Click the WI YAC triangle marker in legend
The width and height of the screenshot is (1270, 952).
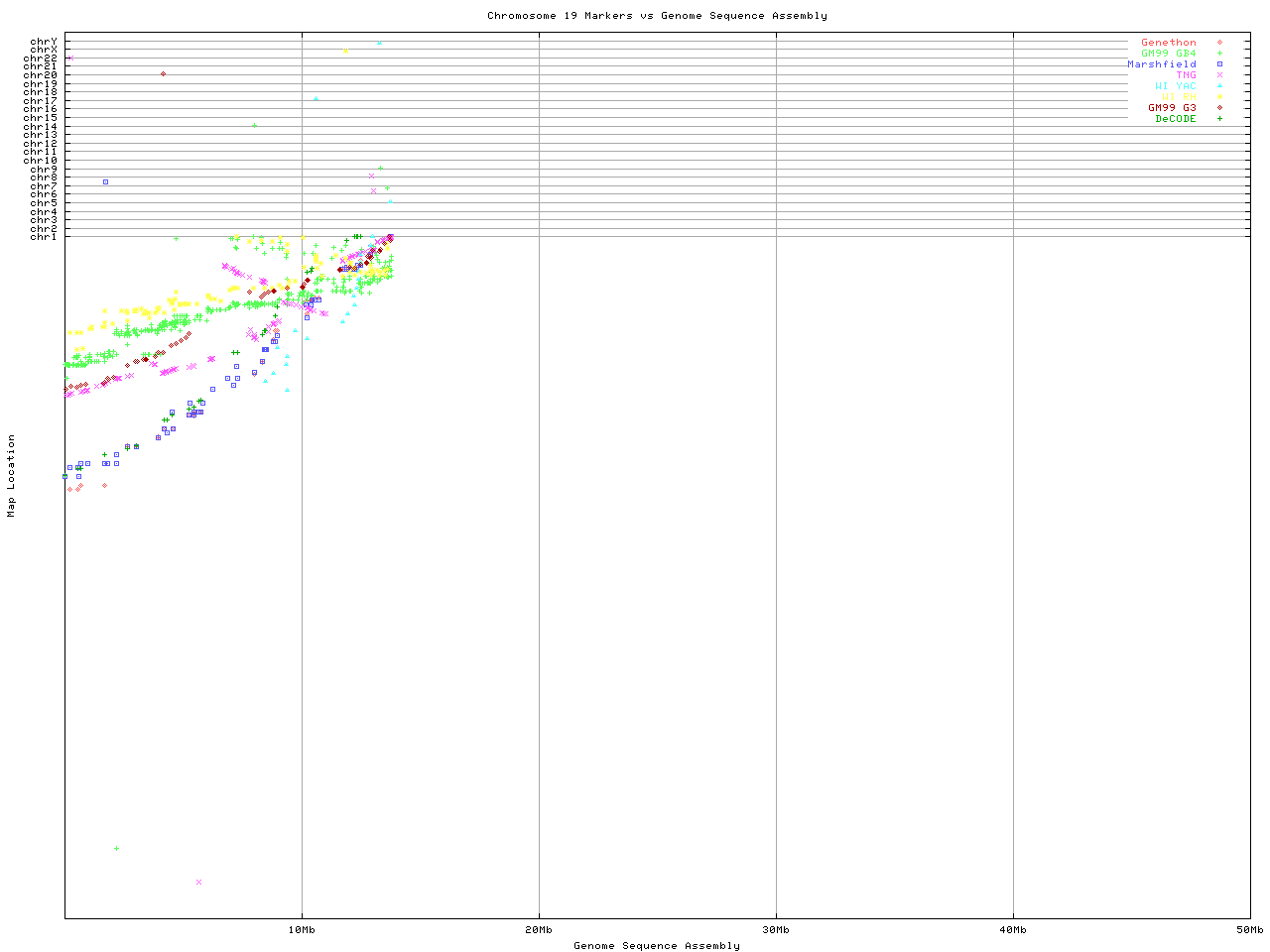[1219, 86]
